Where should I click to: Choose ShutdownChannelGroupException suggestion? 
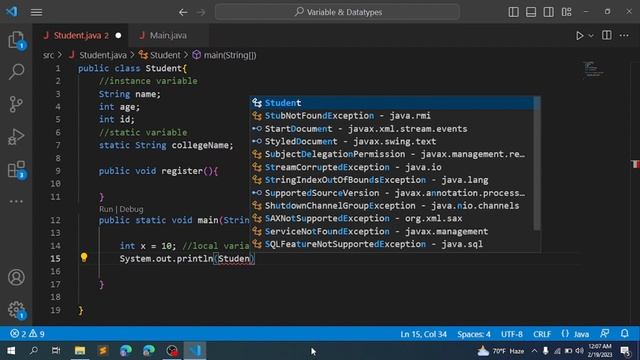(x=392, y=206)
